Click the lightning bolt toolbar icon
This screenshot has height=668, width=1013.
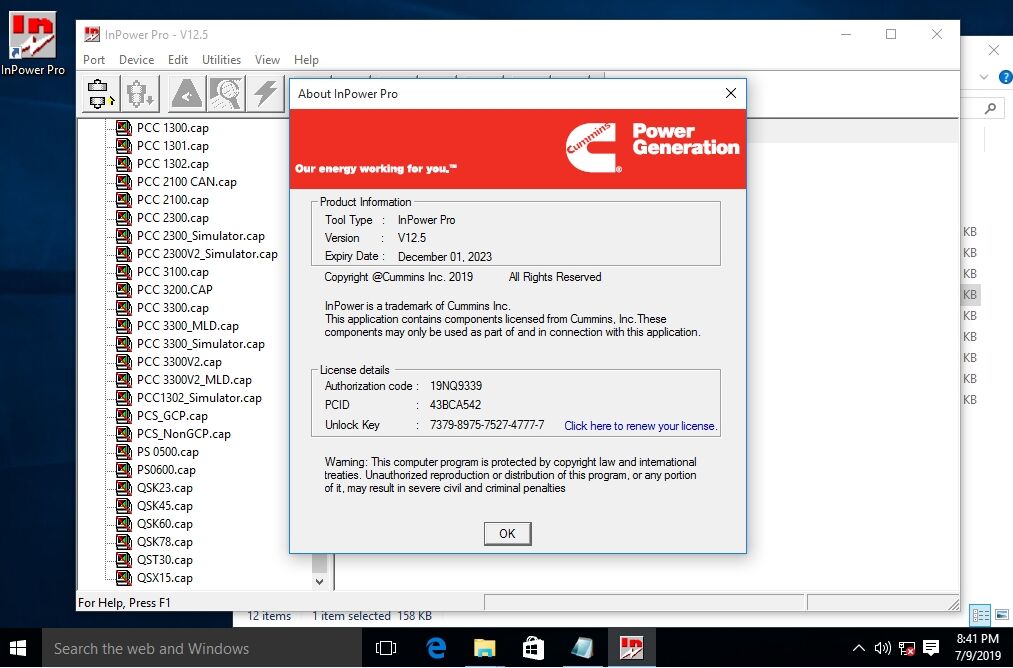265,94
